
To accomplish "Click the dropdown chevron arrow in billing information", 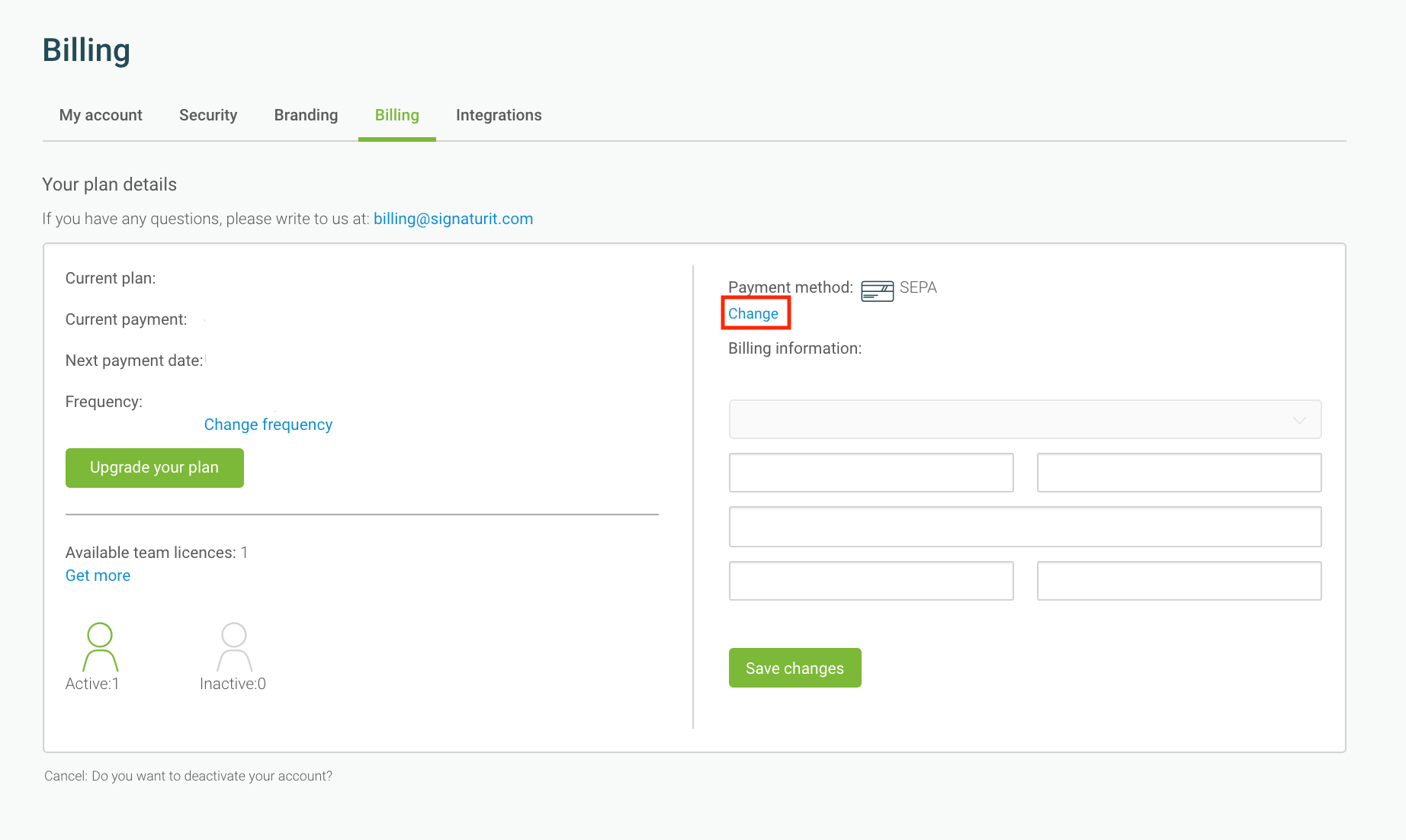I will (x=1299, y=421).
